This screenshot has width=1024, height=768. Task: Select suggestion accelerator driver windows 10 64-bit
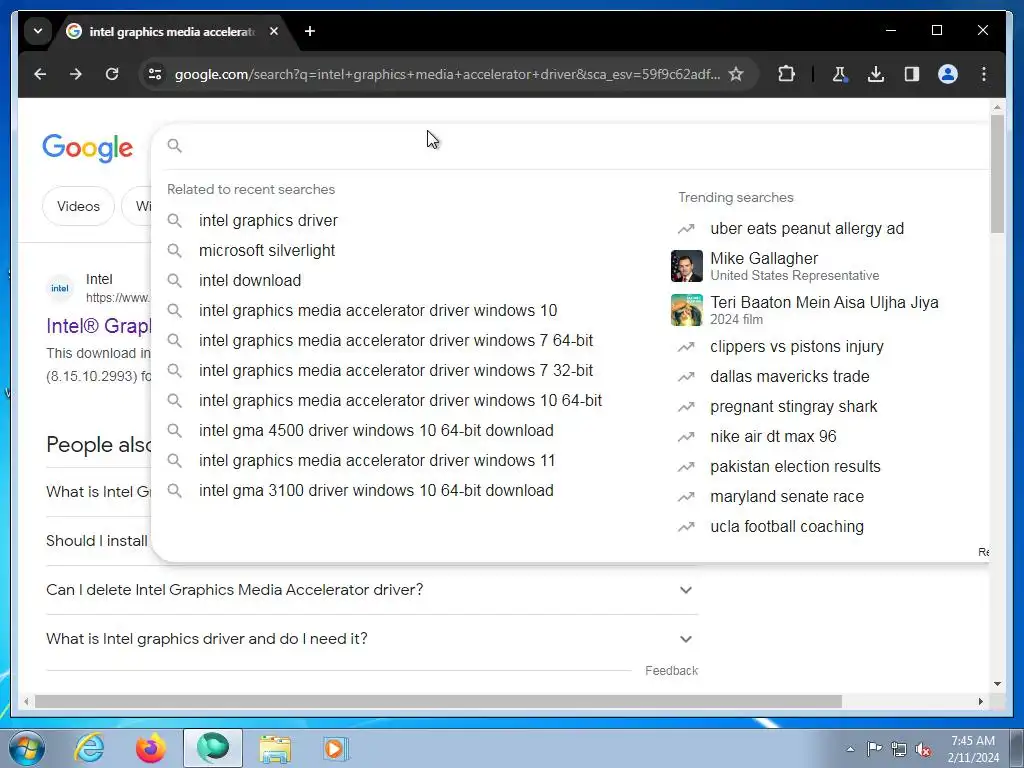[400, 401]
